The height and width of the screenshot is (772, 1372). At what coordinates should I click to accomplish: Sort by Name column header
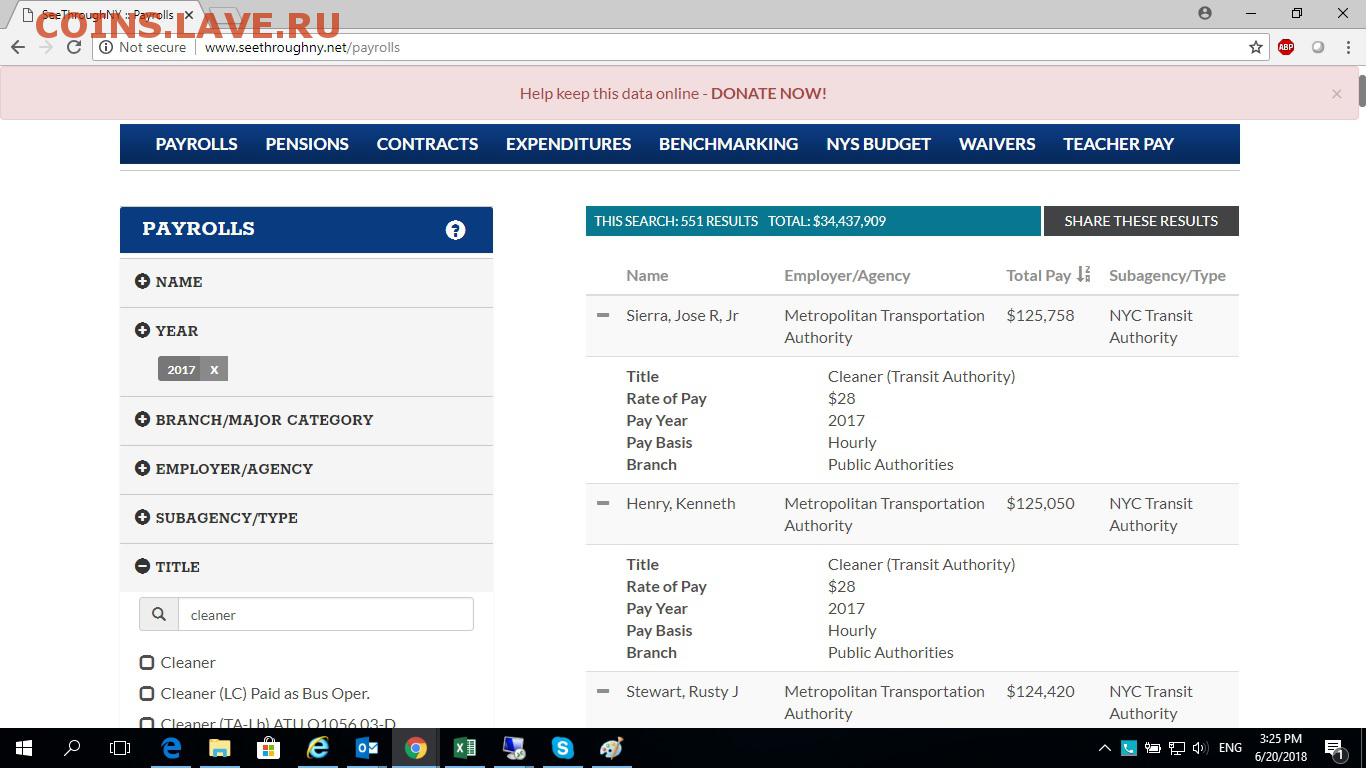[x=647, y=275]
